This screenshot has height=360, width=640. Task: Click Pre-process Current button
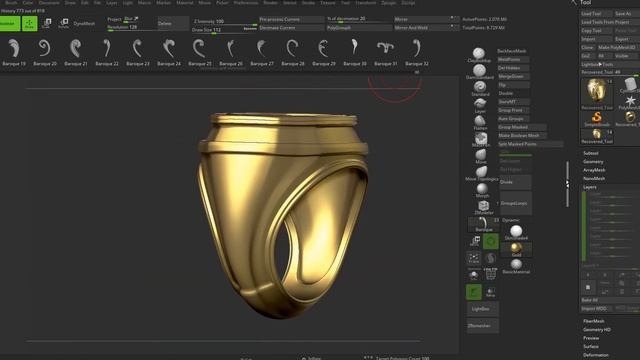[291, 19]
